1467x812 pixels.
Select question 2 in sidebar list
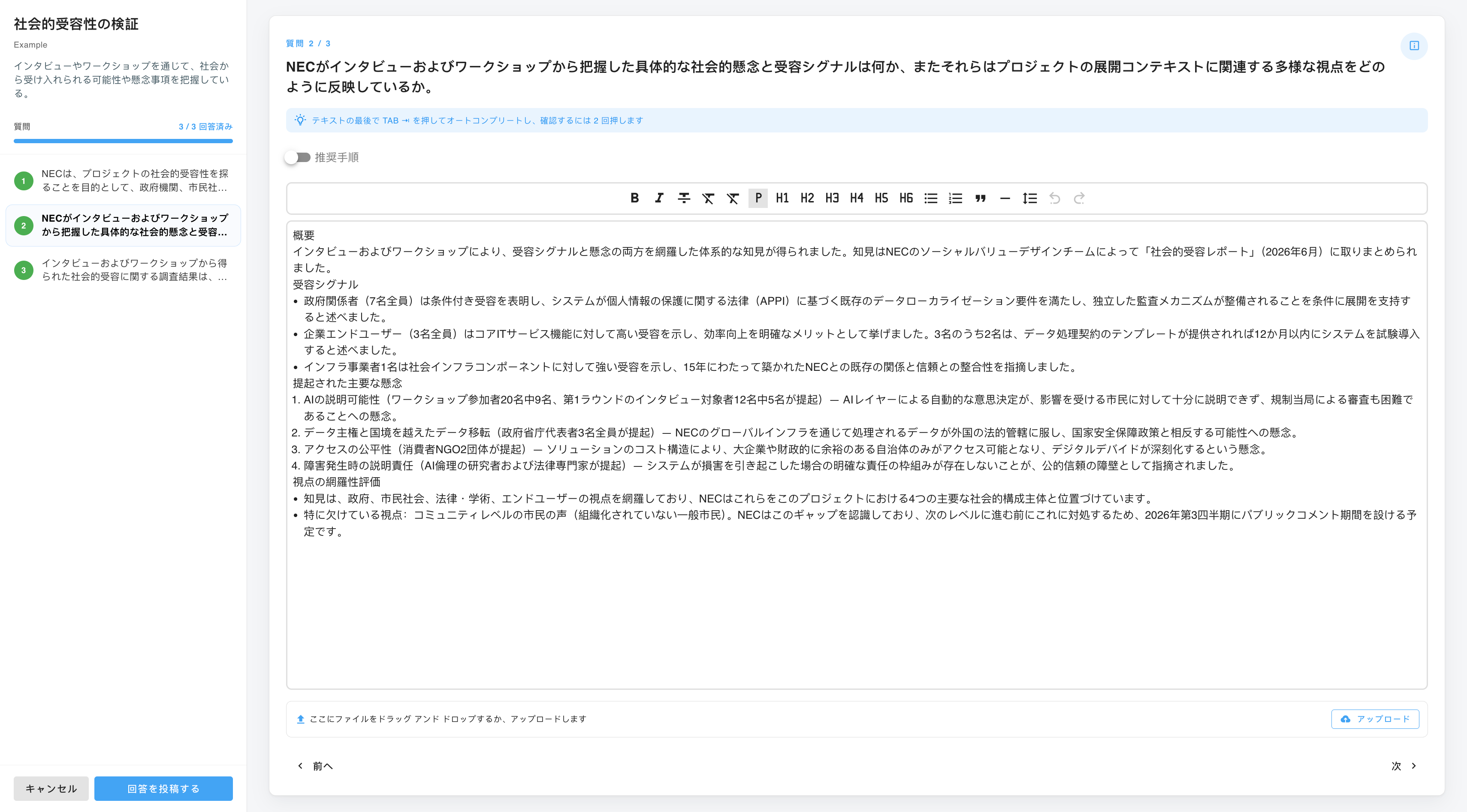(x=123, y=226)
